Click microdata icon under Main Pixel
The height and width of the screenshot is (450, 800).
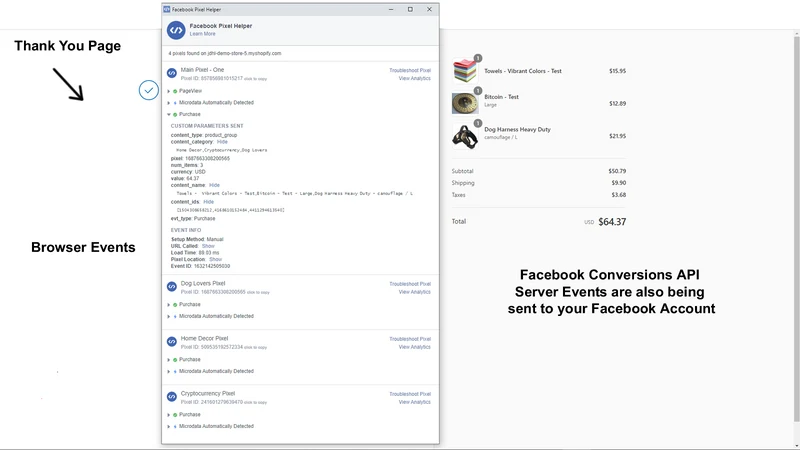[175, 103]
